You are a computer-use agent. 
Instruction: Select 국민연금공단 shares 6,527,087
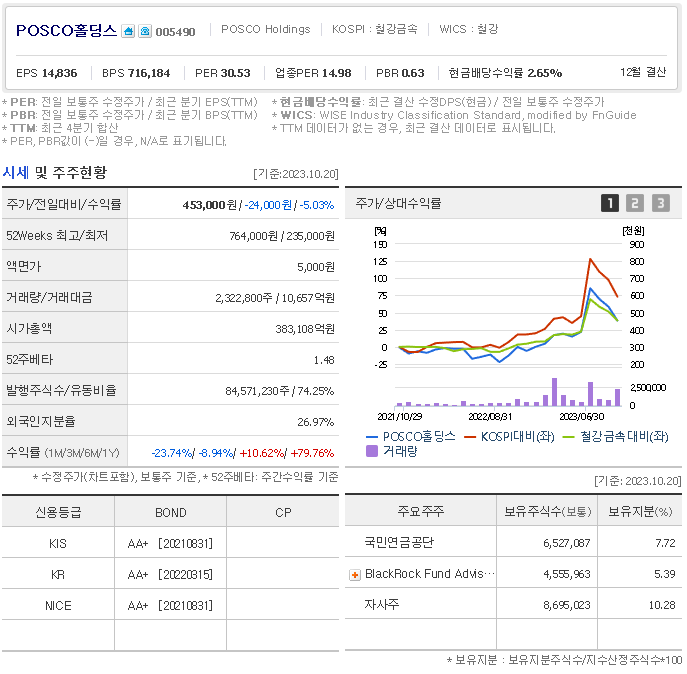(x=567, y=543)
